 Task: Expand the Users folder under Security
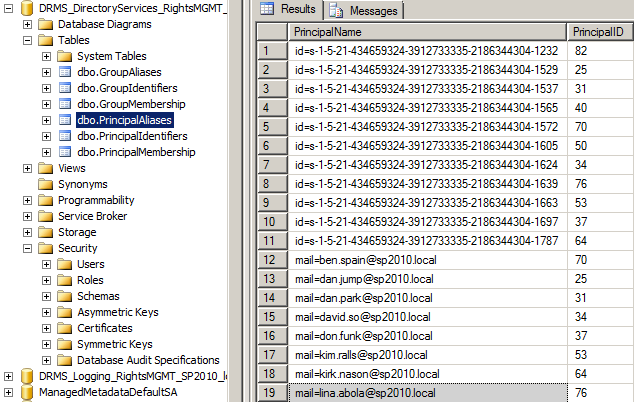click(47, 264)
